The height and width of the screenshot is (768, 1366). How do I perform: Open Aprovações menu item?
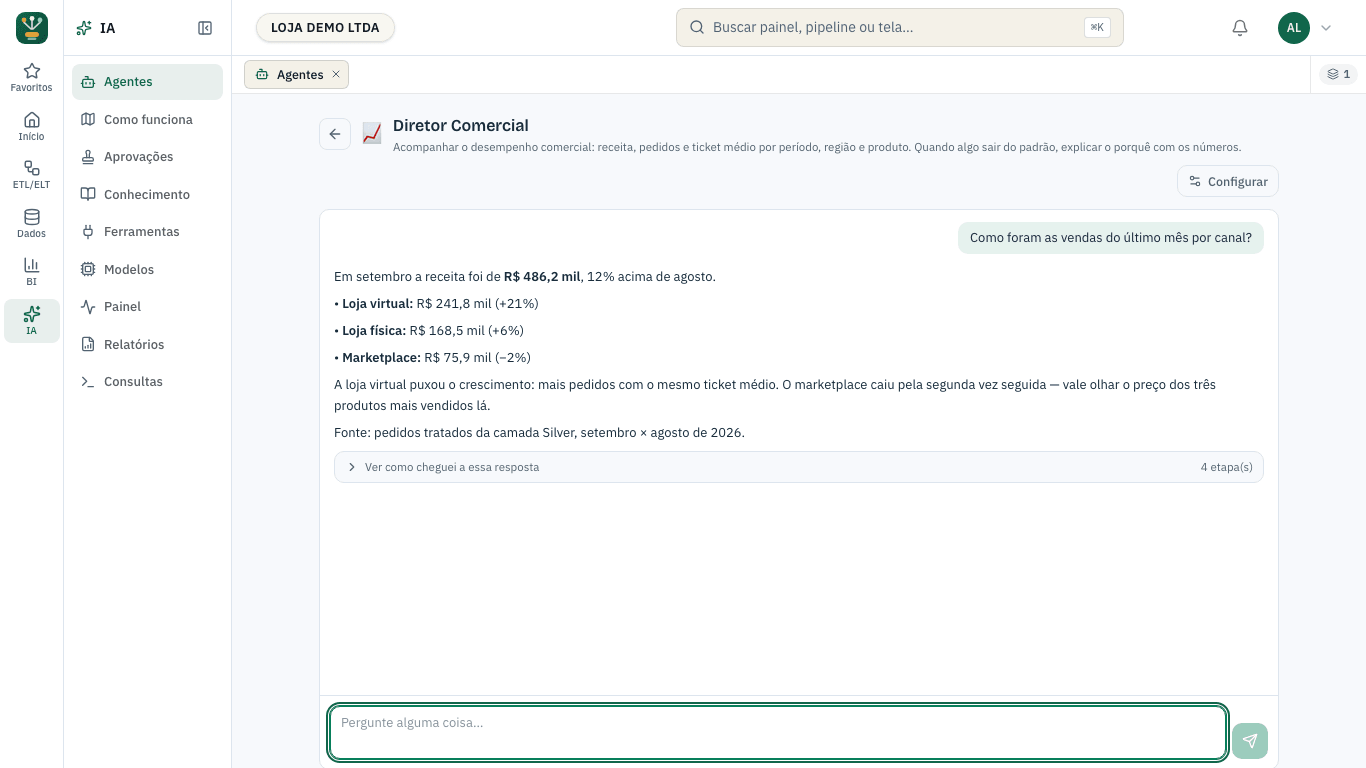pyautogui.click(x=147, y=157)
